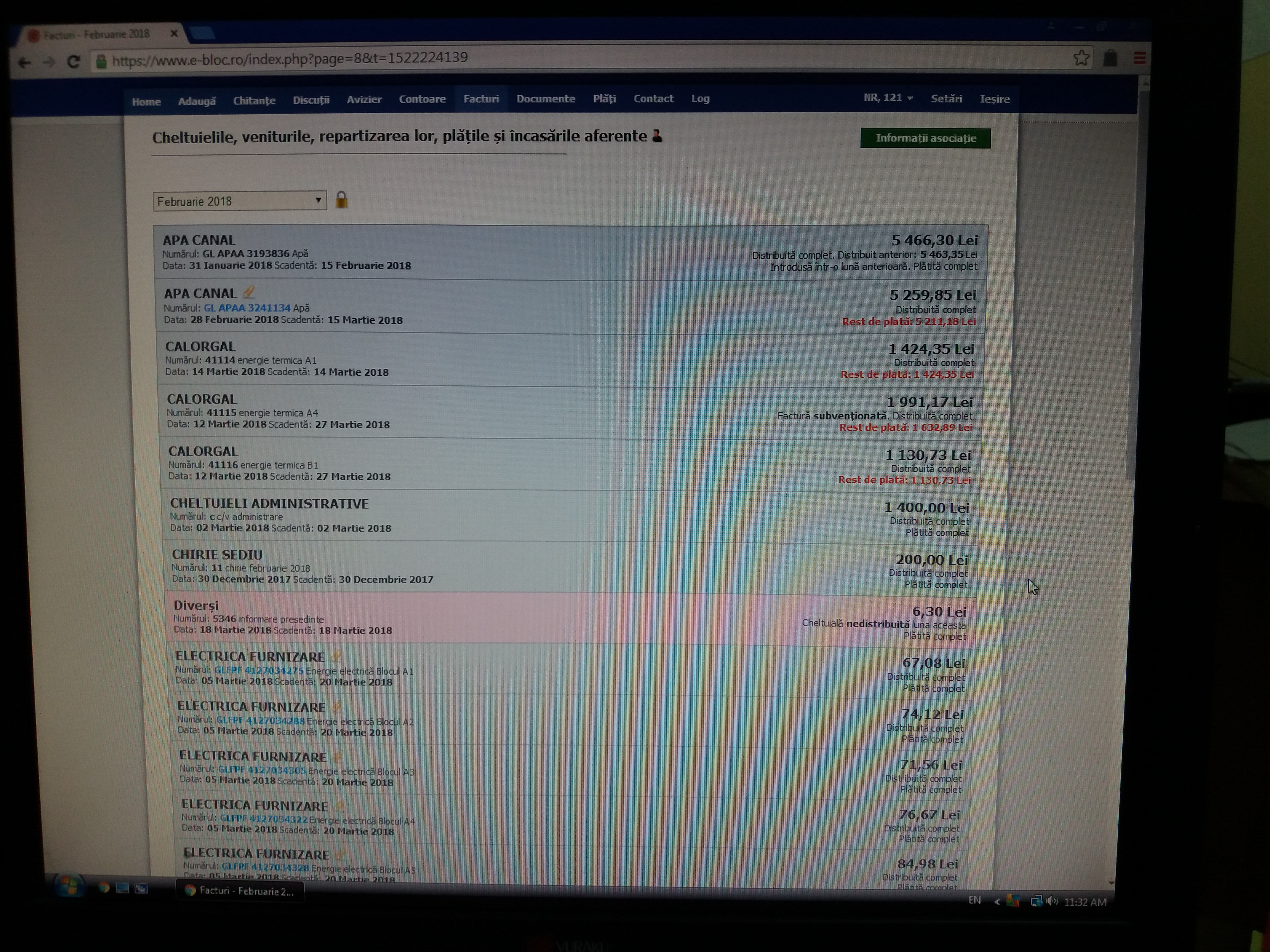Close the Facturi browser tab
The height and width of the screenshot is (952, 1270).
174,34
